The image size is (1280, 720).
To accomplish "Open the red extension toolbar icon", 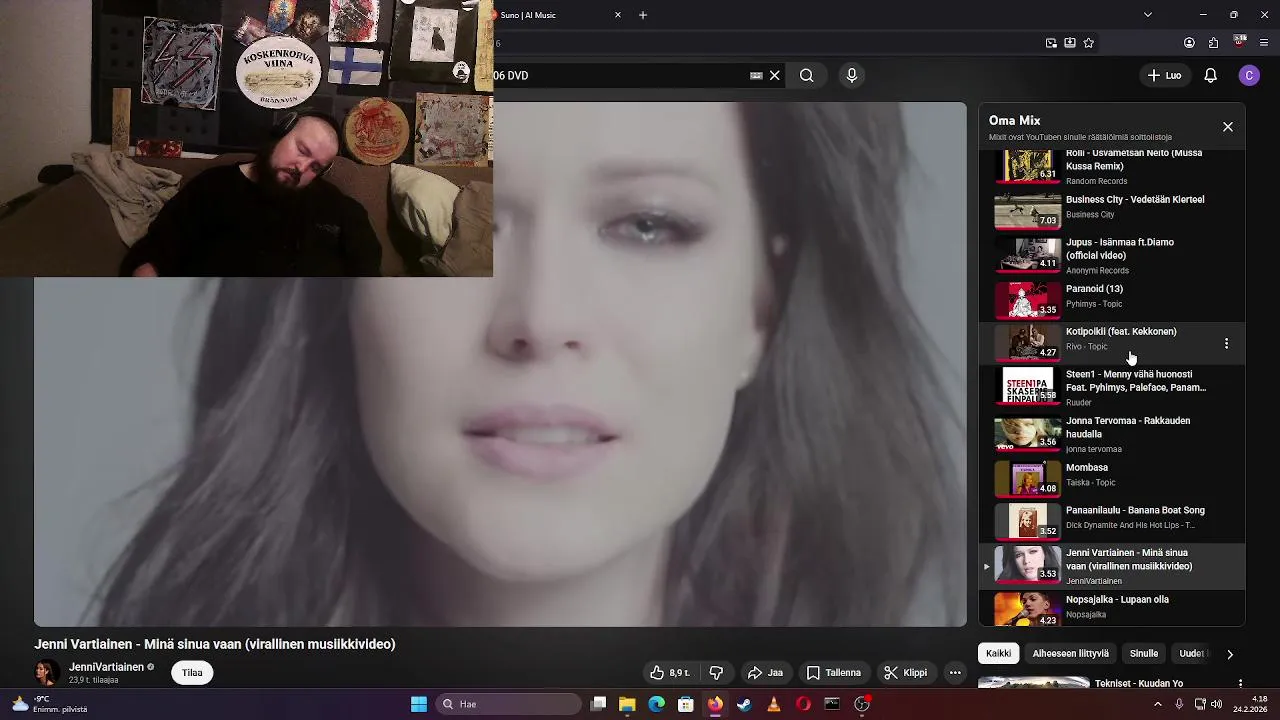I will point(1240,42).
